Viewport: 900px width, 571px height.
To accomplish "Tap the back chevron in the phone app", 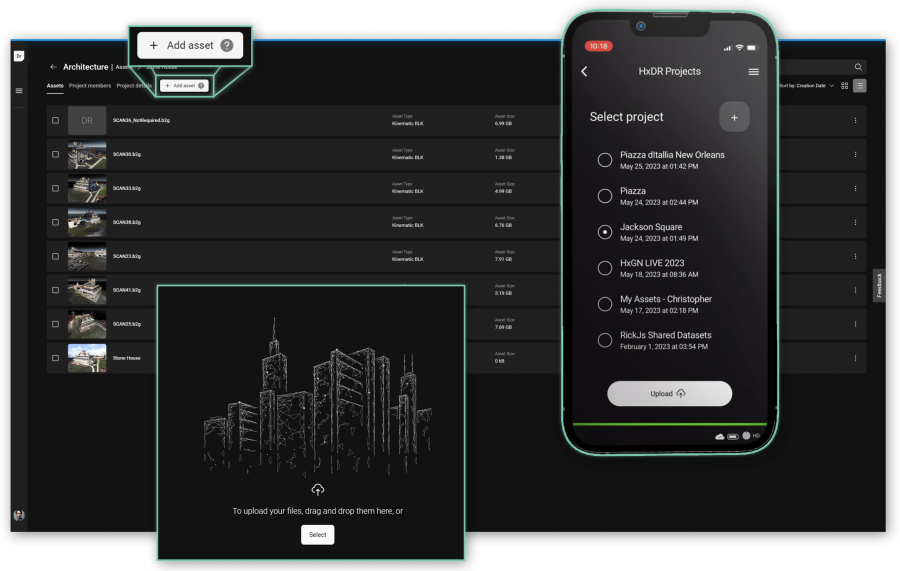I will tap(584, 71).
